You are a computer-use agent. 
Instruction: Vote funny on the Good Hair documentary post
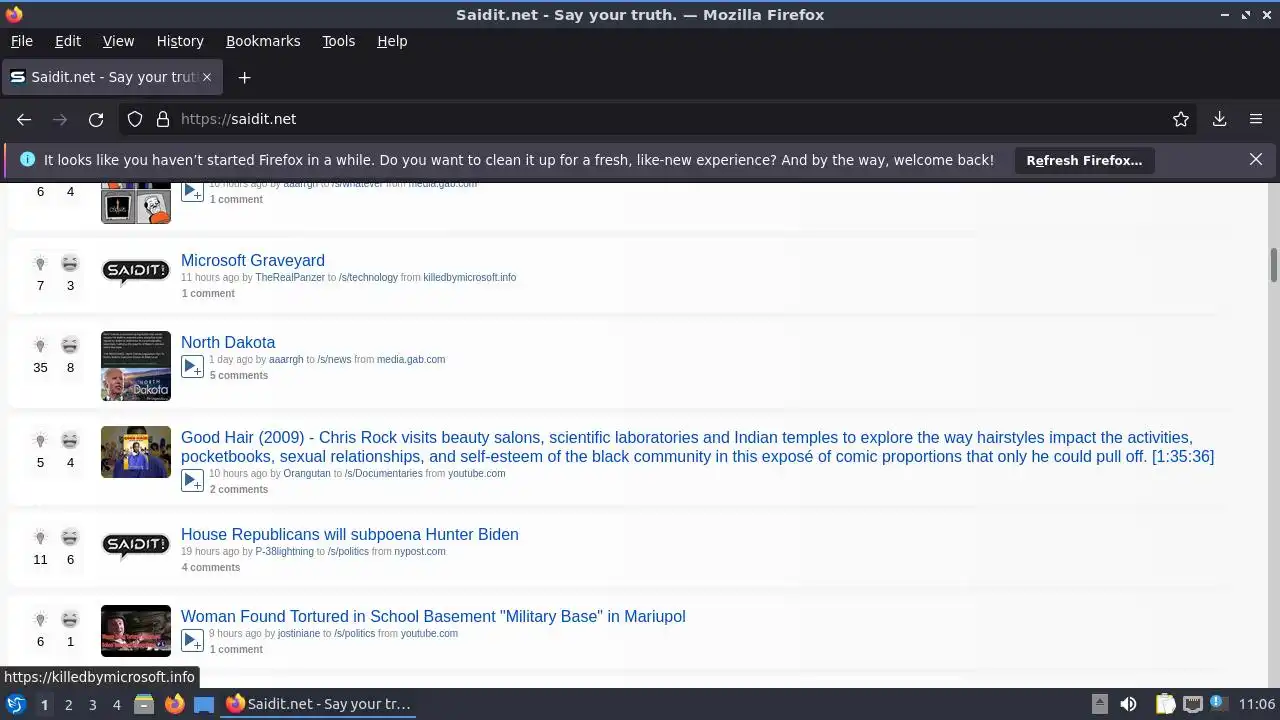[70, 441]
